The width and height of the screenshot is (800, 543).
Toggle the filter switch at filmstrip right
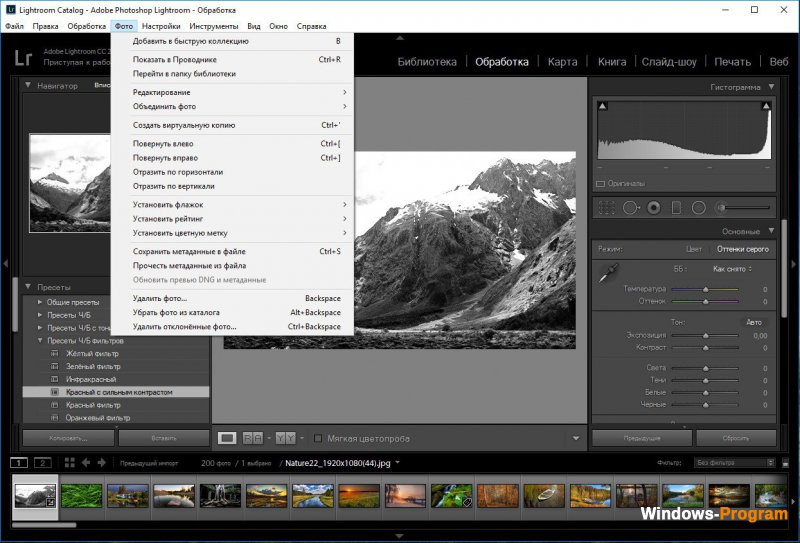[x=785, y=463]
